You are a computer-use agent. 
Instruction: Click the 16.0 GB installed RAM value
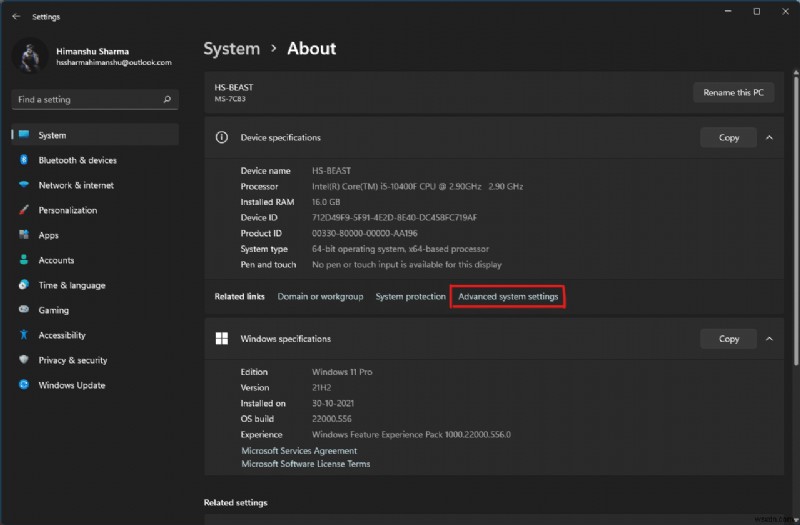tap(326, 202)
